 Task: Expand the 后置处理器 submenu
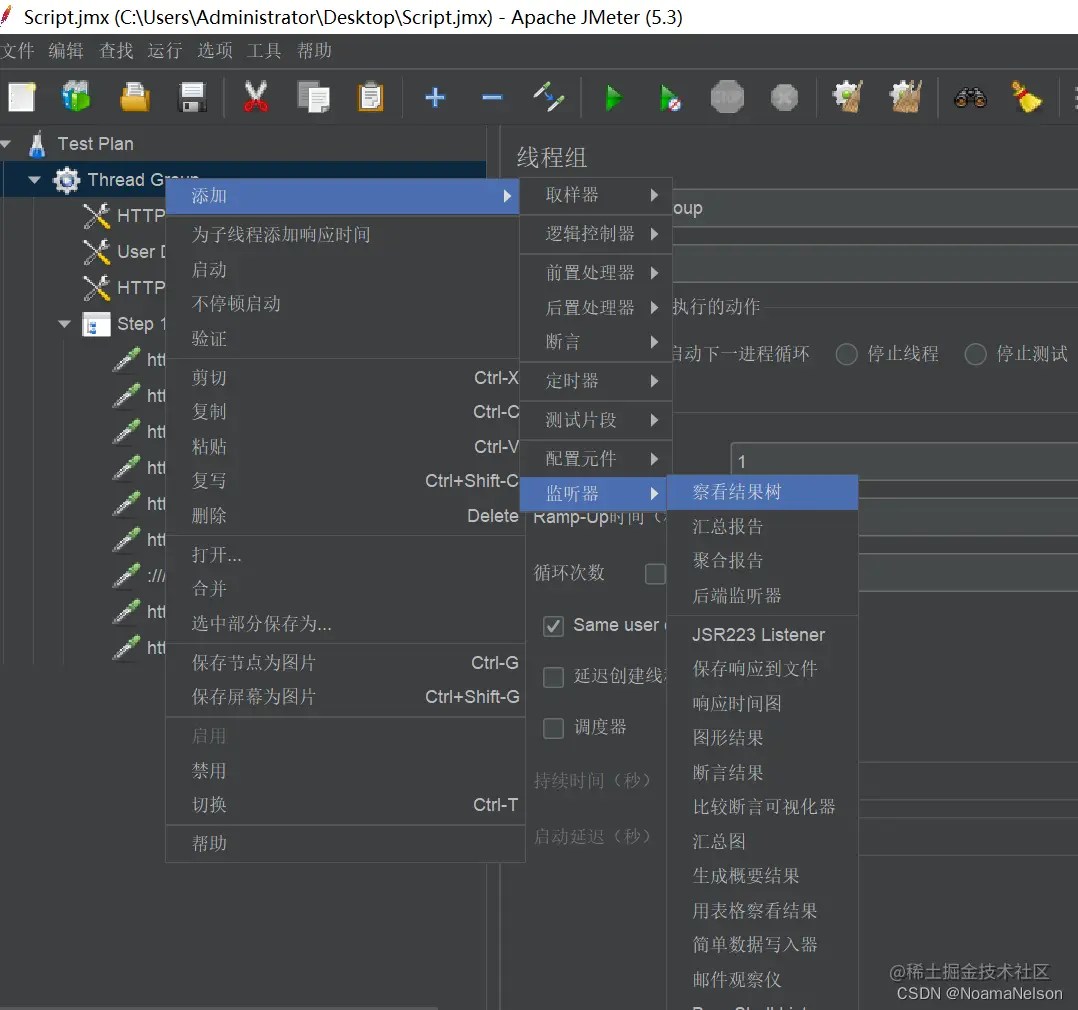click(x=595, y=307)
